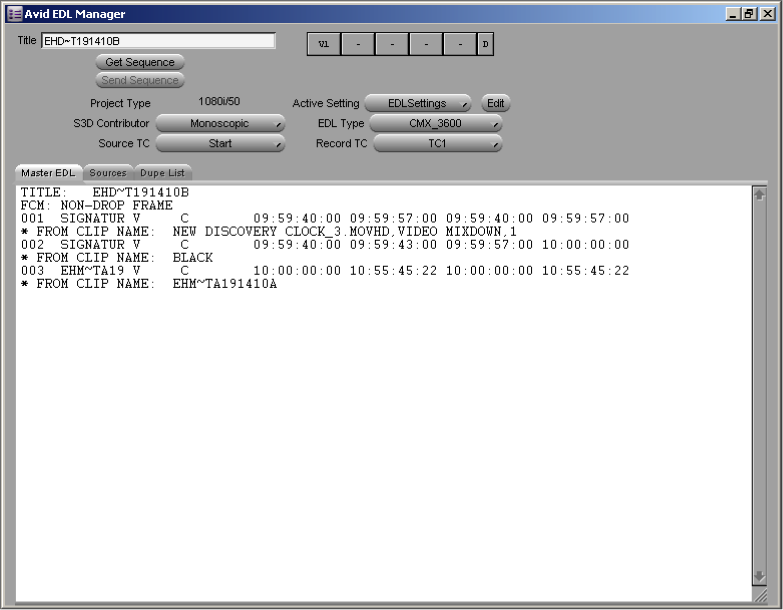Toggle the V1 video track button

pyautogui.click(x=324, y=44)
